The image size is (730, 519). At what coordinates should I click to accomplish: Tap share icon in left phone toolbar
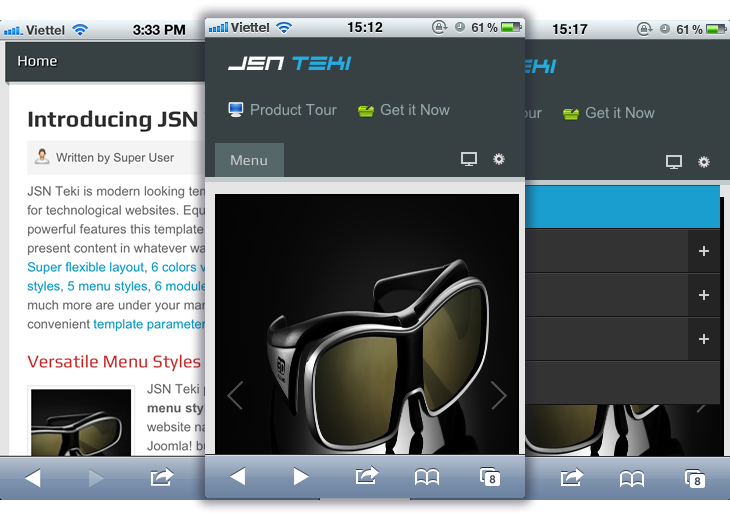(162, 478)
